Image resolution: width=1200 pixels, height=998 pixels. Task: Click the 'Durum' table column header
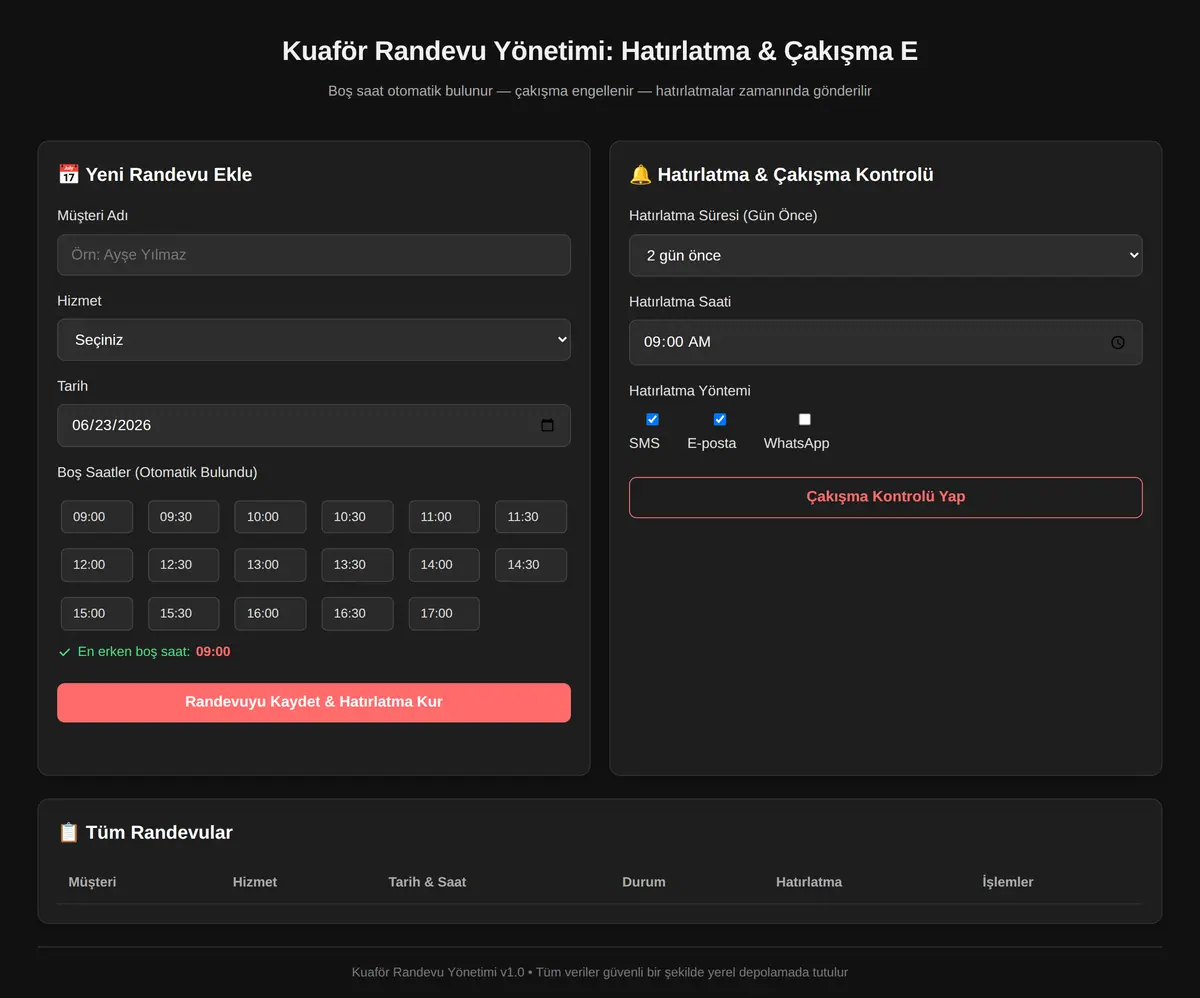pyautogui.click(x=644, y=882)
